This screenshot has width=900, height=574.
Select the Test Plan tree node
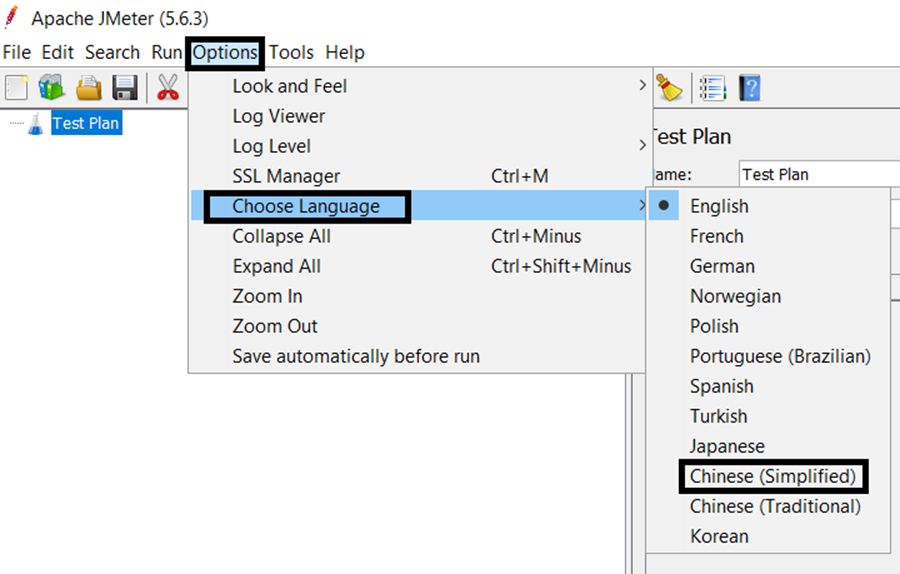coord(85,123)
